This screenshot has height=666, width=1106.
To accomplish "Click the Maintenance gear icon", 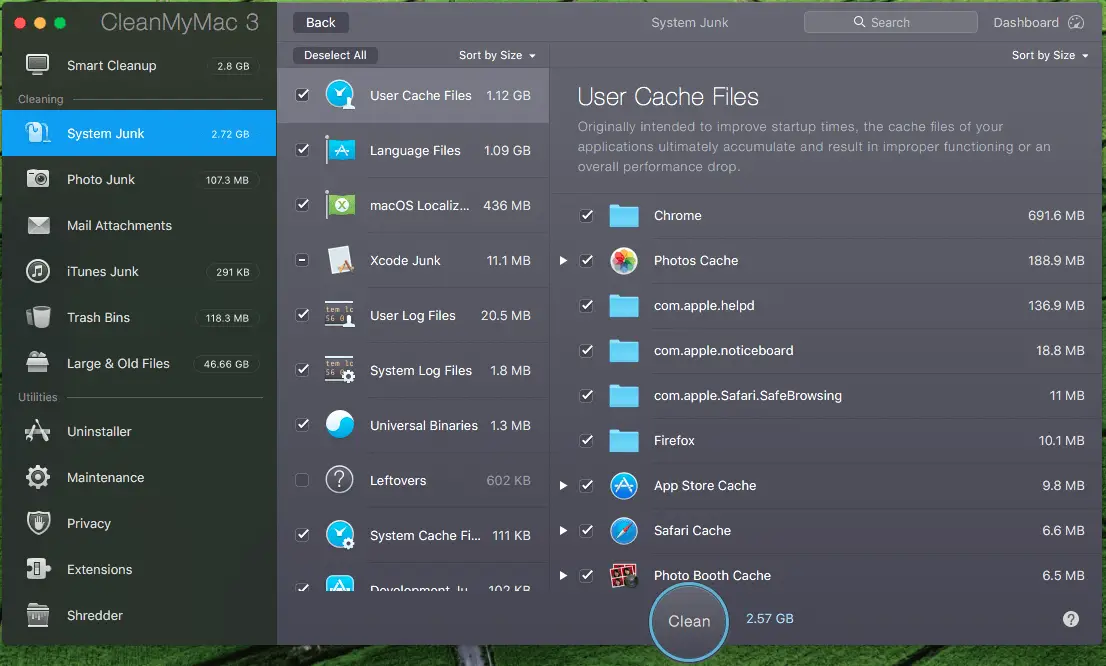I will (x=38, y=477).
